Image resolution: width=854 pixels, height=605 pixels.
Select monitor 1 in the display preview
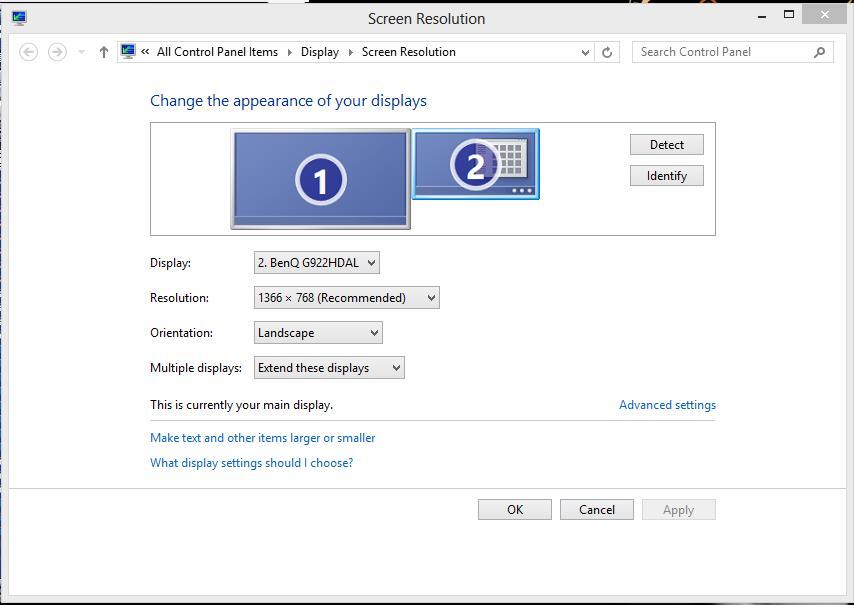pos(320,179)
